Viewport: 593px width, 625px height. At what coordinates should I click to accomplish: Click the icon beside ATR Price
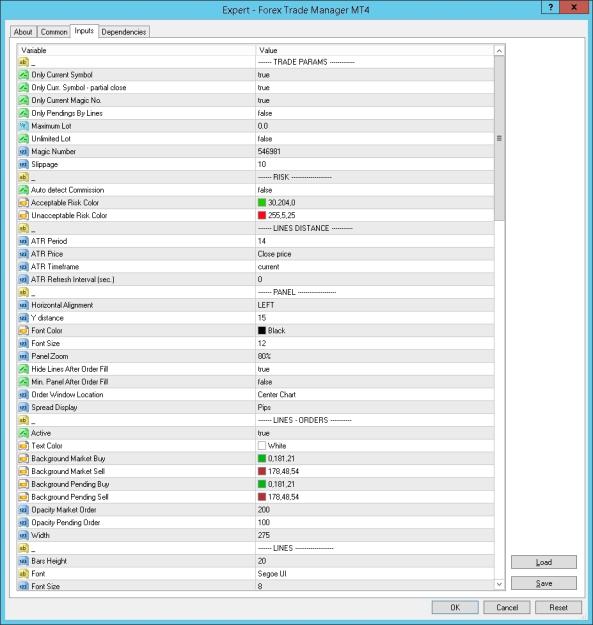[x=24, y=254]
